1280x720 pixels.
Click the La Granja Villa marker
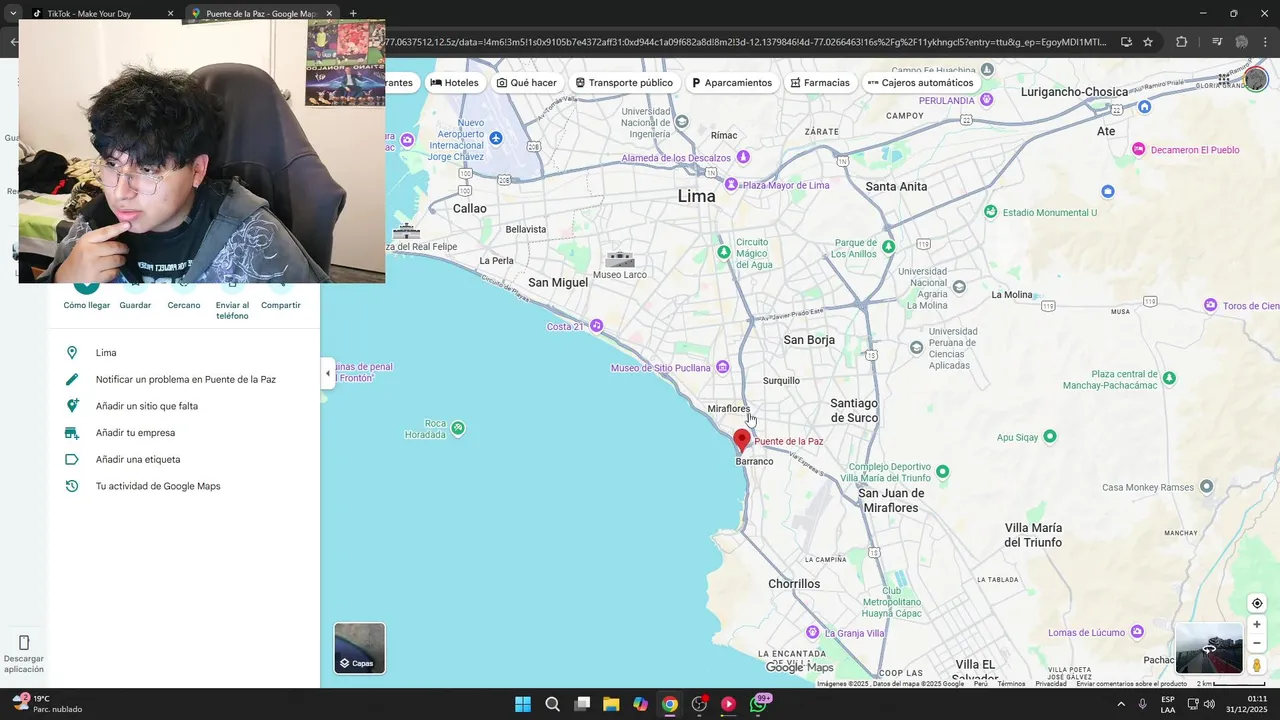tap(813, 632)
